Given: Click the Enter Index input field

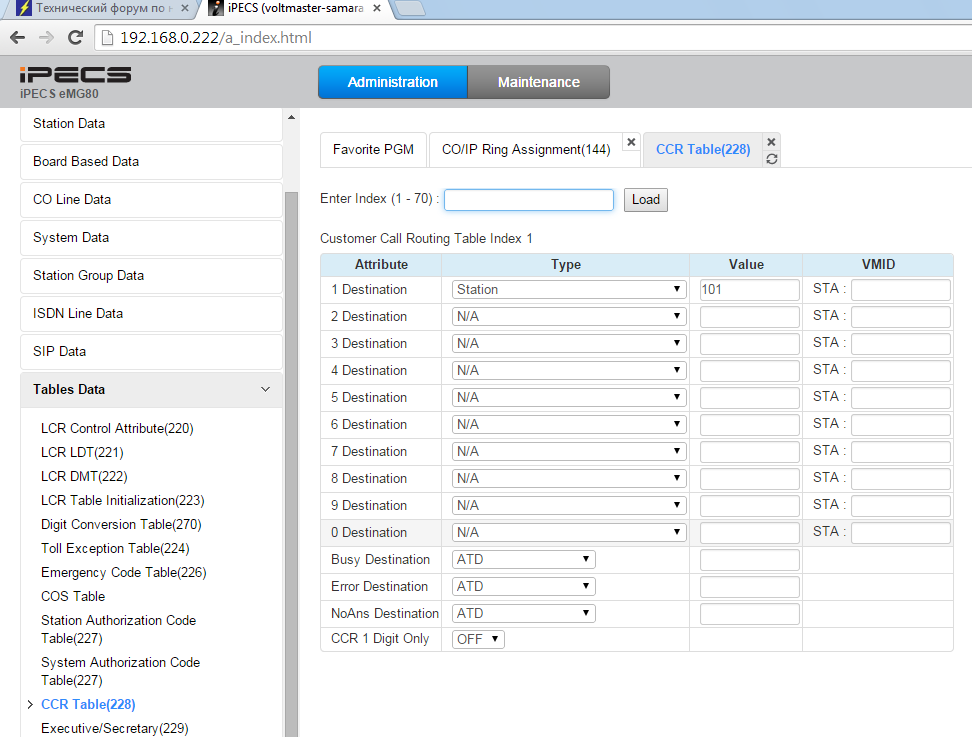Looking at the screenshot, I should point(528,200).
